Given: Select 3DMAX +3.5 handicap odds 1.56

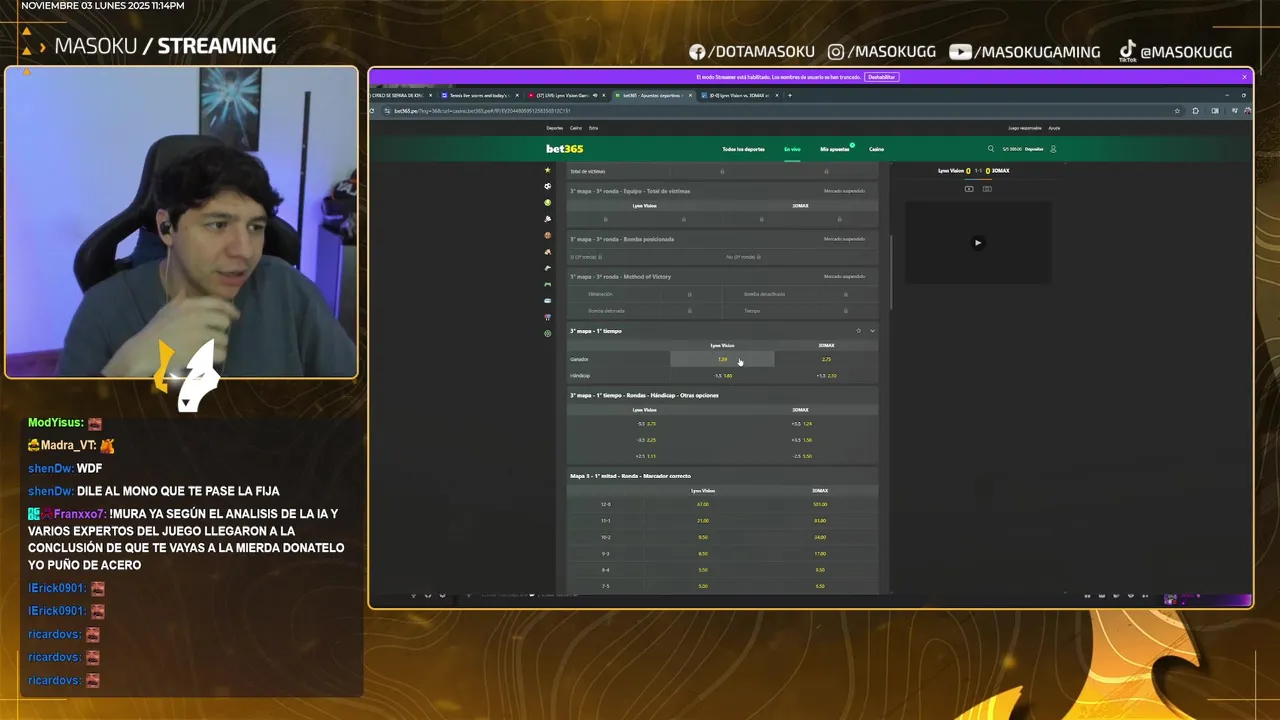Looking at the screenshot, I should (801, 440).
